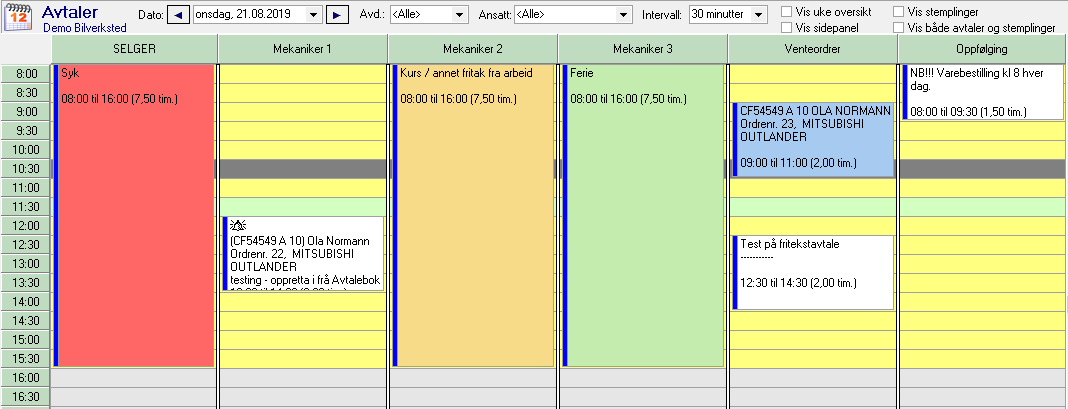The image size is (1068, 409).
Task: Click the 16:30 time row label
Action: tap(25, 397)
